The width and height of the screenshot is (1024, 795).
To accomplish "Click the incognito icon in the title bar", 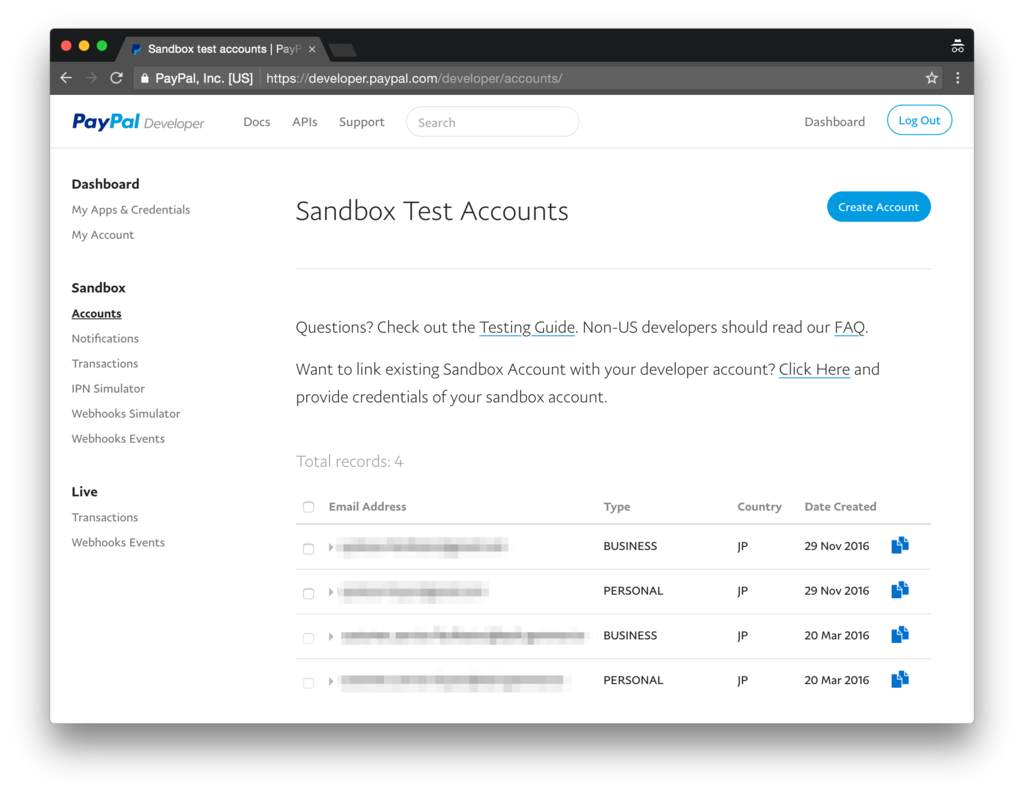I will (957, 46).
